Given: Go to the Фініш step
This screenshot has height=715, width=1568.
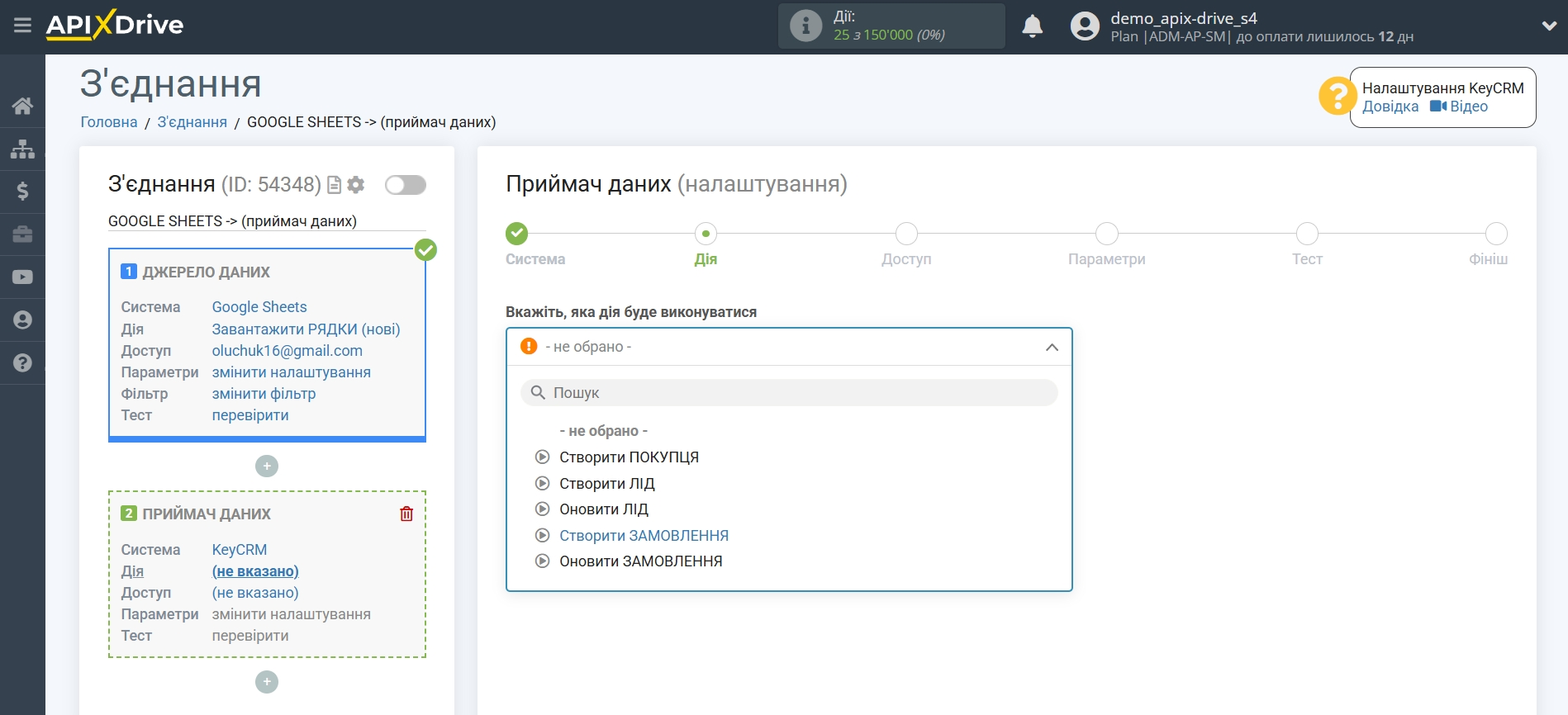Looking at the screenshot, I should click(x=1496, y=234).
